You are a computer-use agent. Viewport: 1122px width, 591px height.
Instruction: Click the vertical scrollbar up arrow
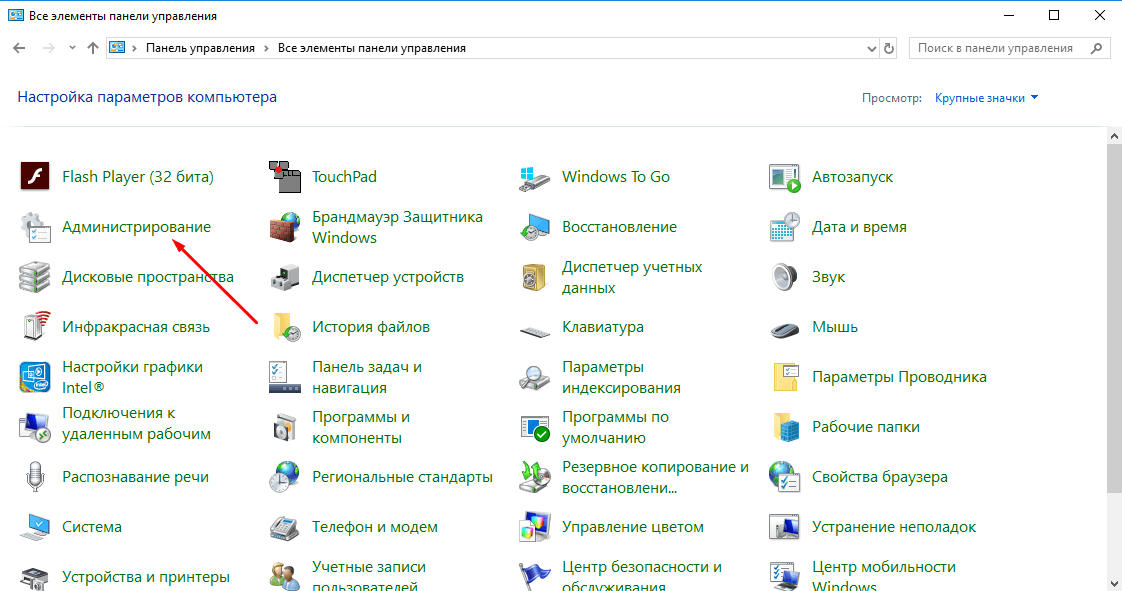pyautogui.click(x=1114, y=135)
